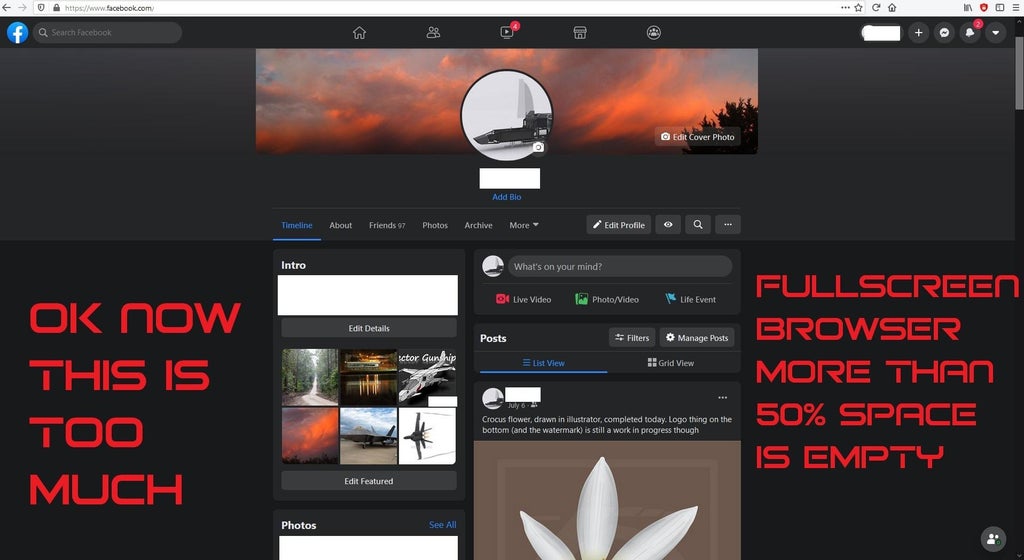This screenshot has height=560, width=1024.
Task: Click the plus Create button
Action: coord(918,33)
